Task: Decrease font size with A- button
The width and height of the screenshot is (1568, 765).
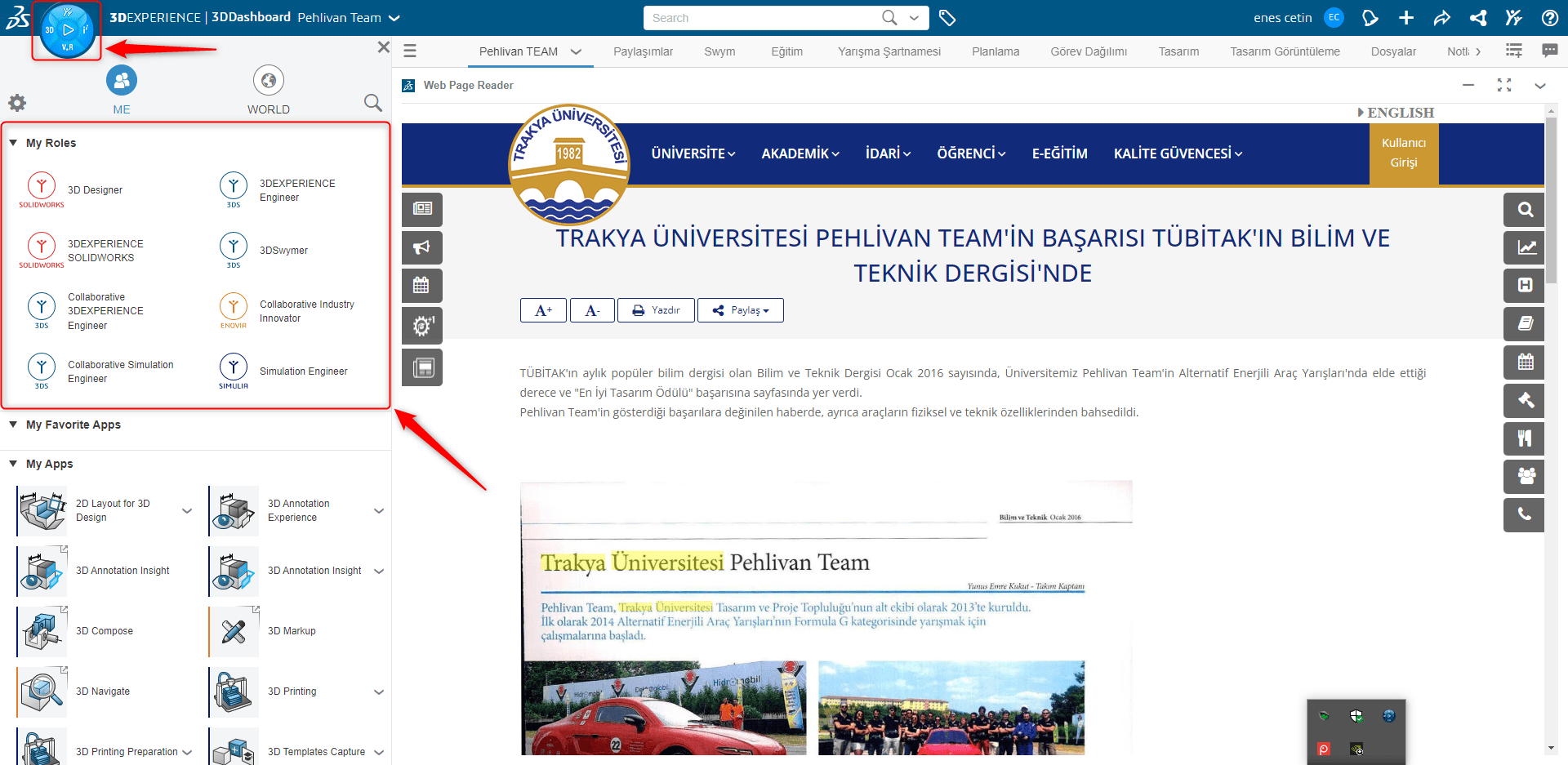Action: pos(592,310)
